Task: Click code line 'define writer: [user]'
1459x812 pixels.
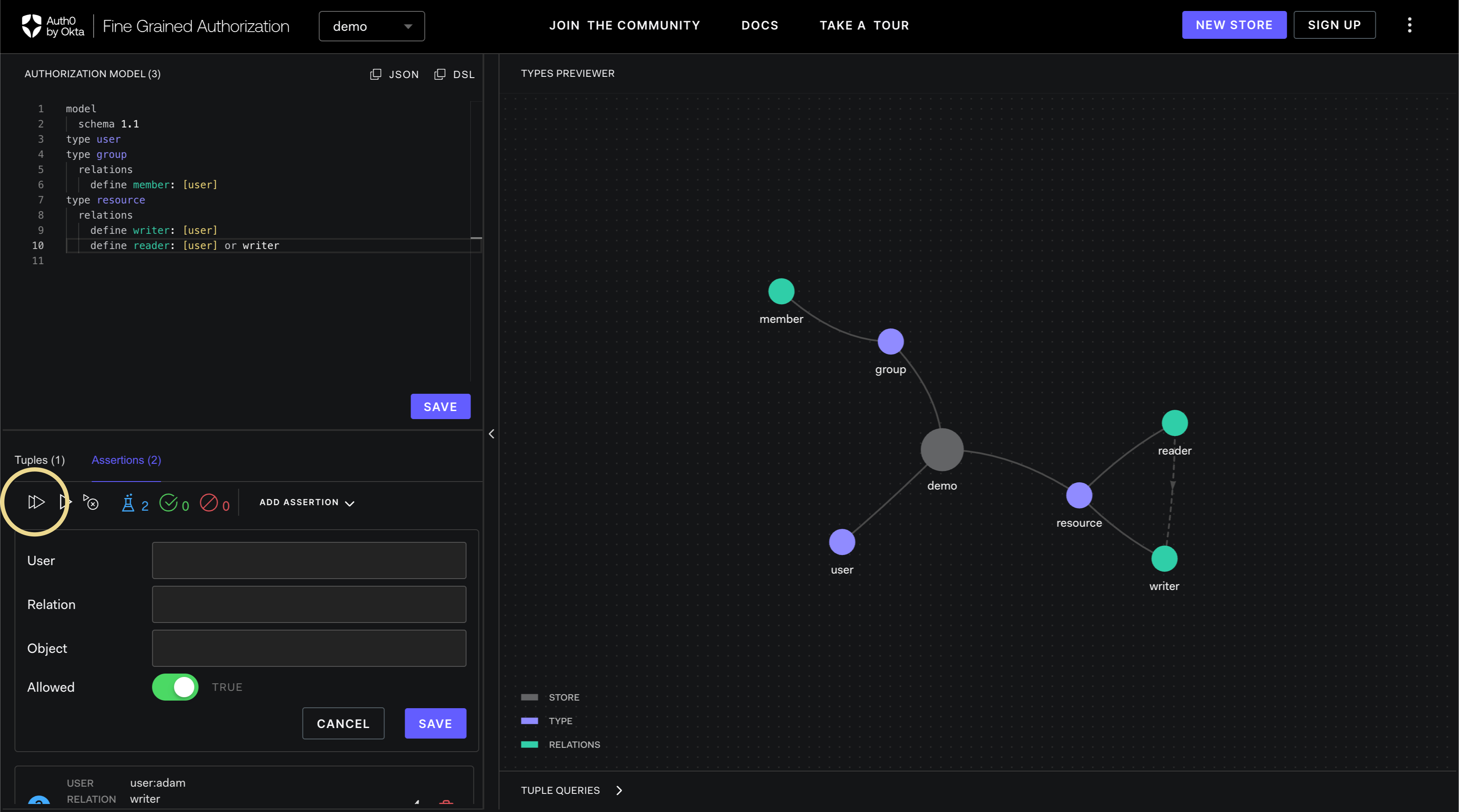Action: (x=154, y=230)
